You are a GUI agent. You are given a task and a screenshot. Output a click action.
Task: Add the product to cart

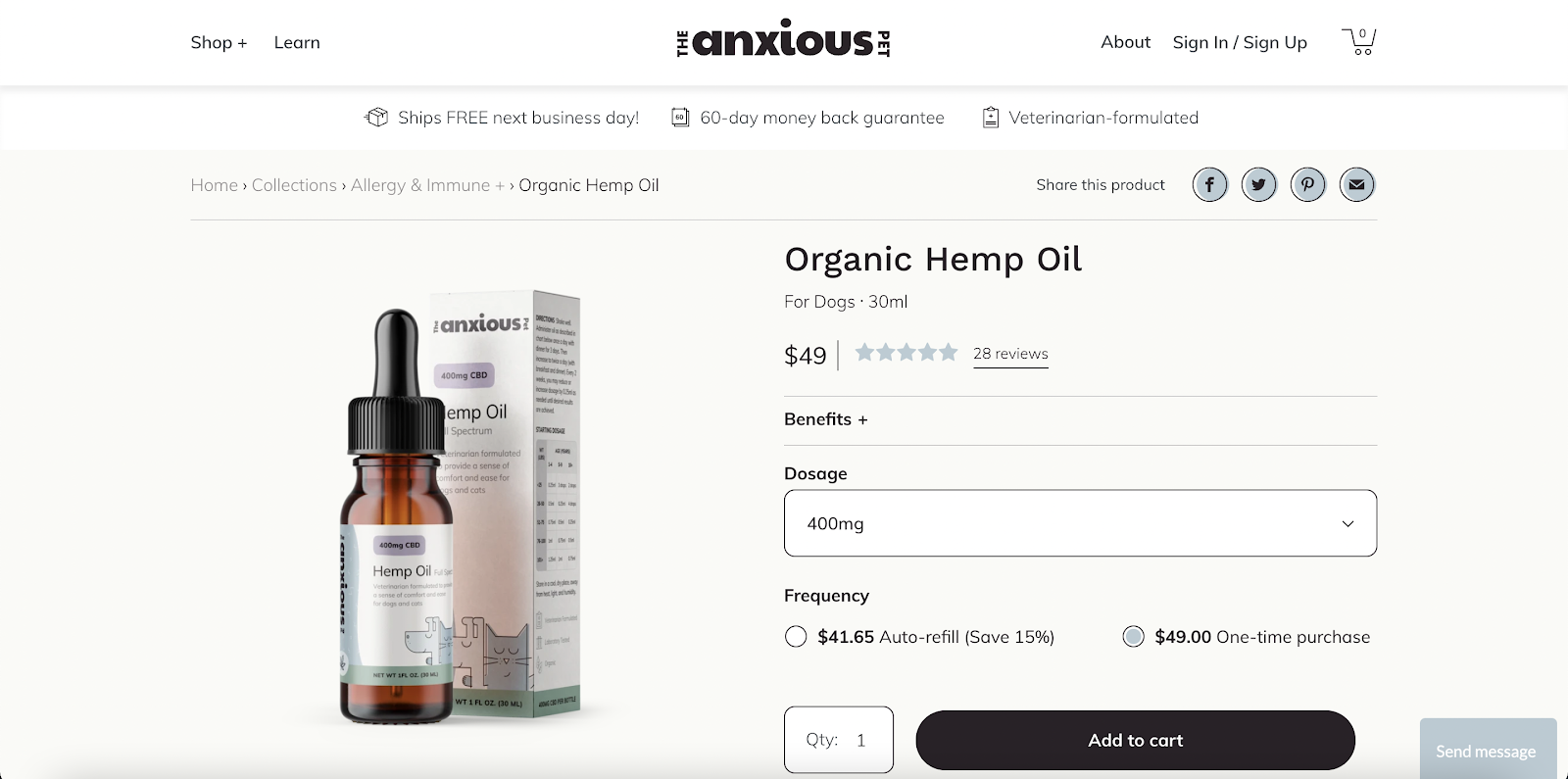point(1136,741)
